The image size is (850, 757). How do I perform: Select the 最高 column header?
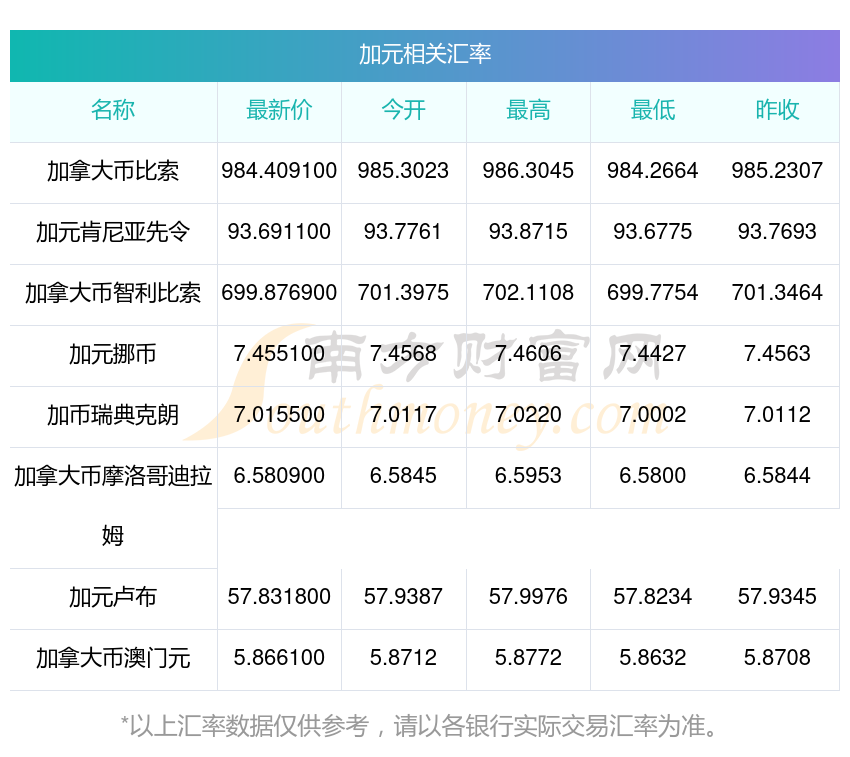[x=528, y=110]
